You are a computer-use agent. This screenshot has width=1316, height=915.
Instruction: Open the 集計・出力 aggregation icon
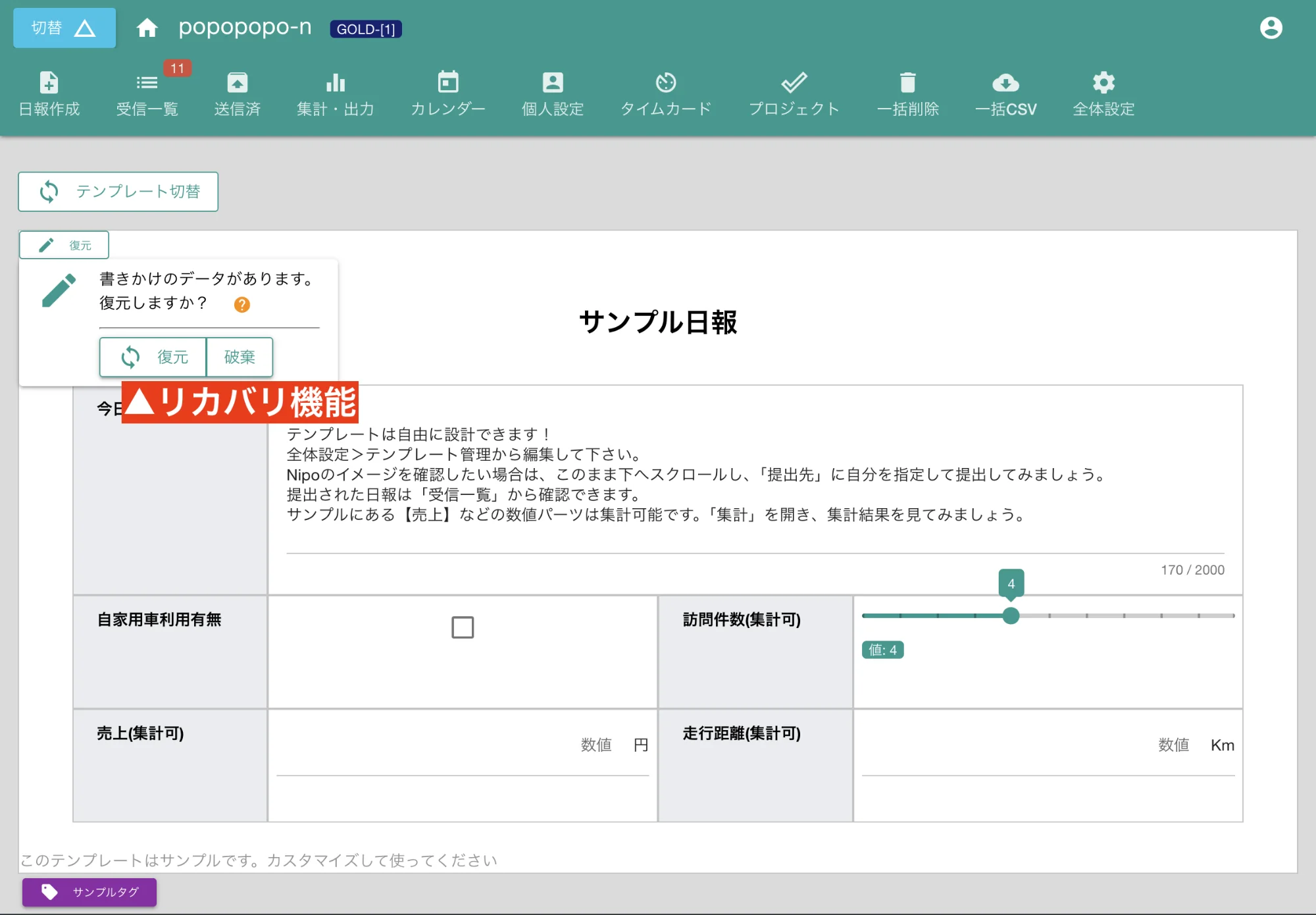click(335, 92)
